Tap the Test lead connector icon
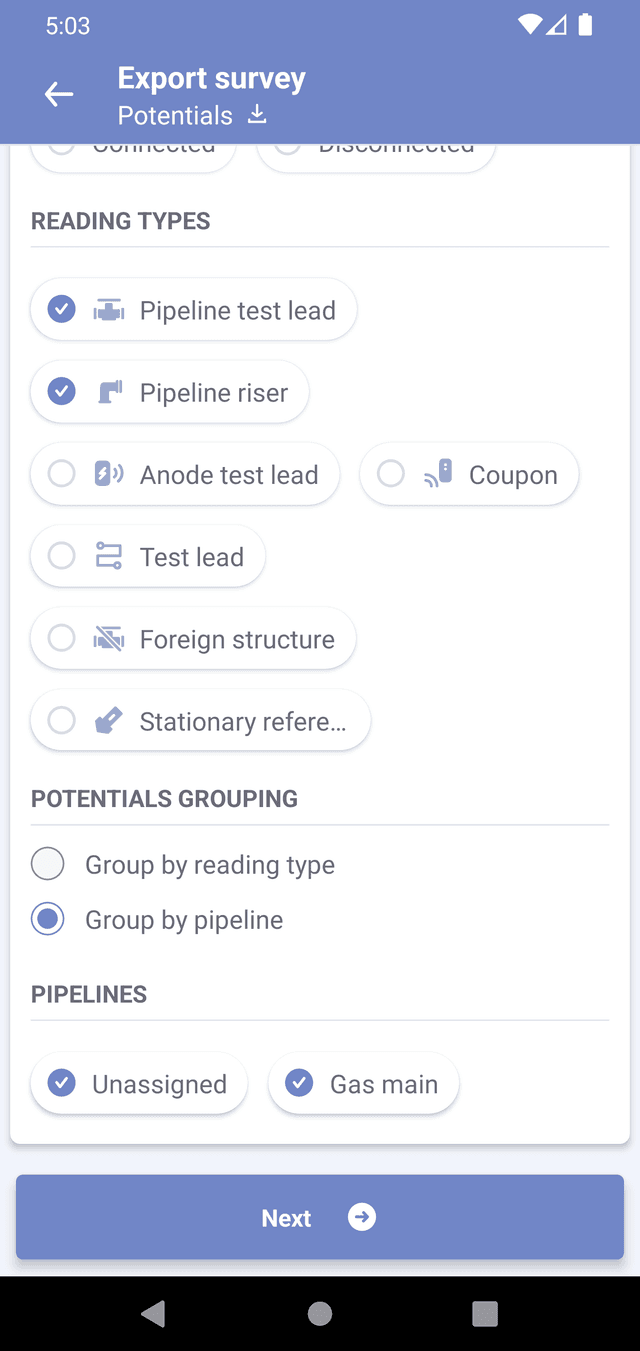The width and height of the screenshot is (640, 1351). tap(108, 556)
